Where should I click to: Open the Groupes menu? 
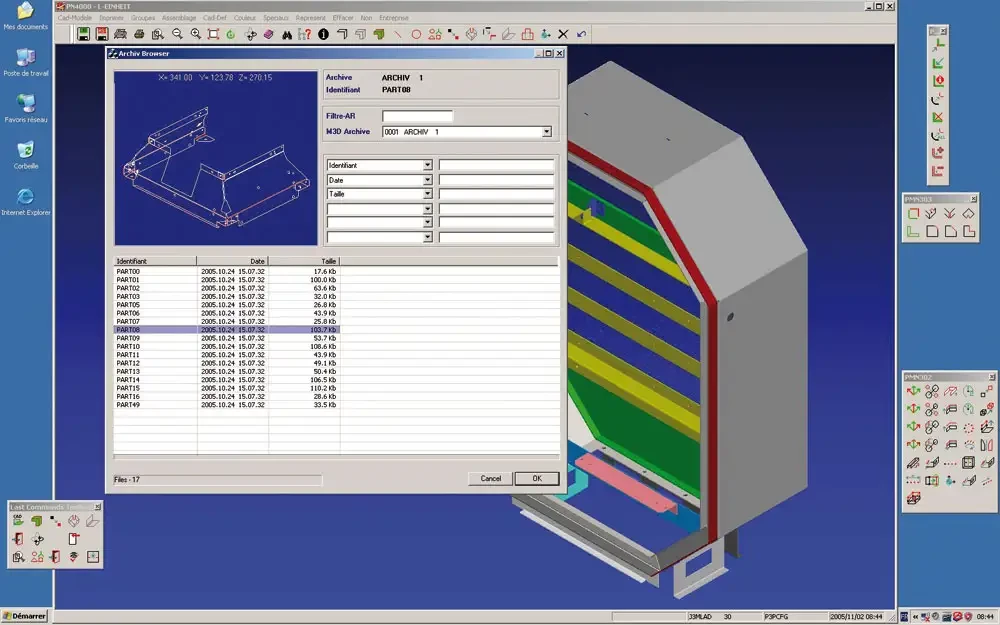point(143,18)
